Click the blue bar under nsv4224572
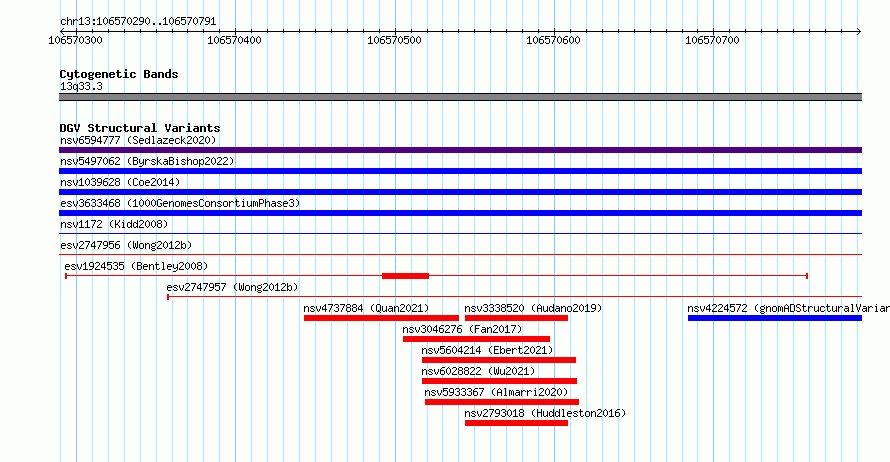Image resolution: width=890 pixels, height=462 pixels. pos(775,318)
